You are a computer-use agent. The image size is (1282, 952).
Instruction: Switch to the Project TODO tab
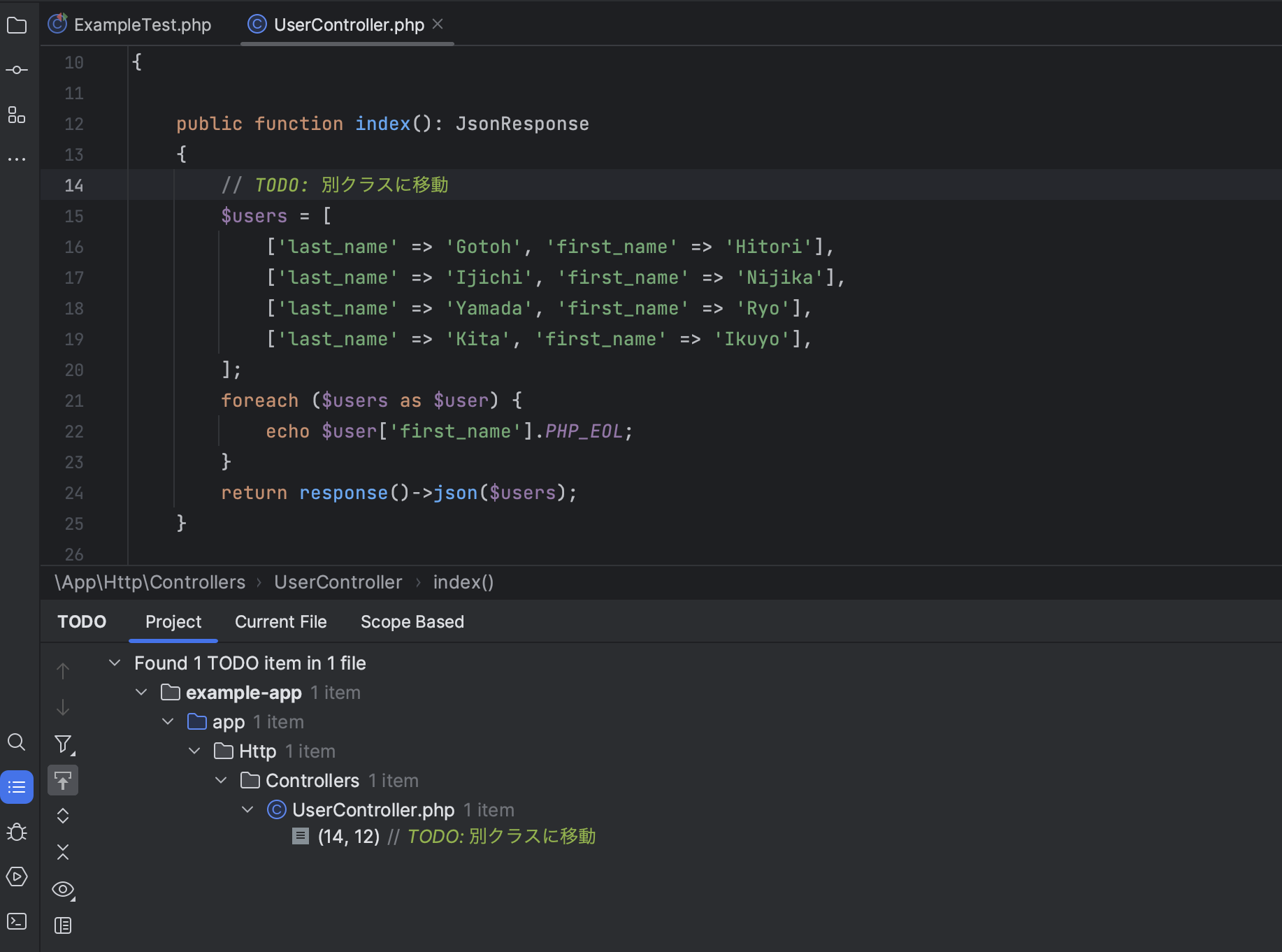[x=173, y=622]
